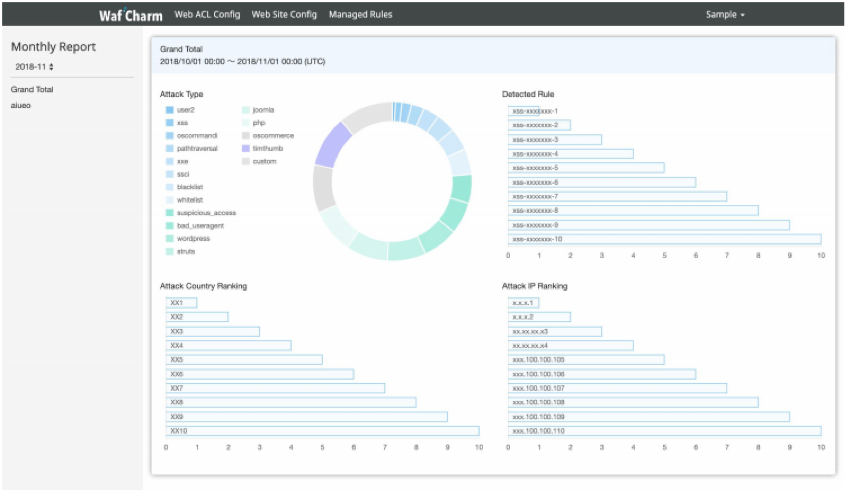This screenshot has width=850, height=490.
Task: Toggle suspicious_access legend entry
Action: click(201, 213)
